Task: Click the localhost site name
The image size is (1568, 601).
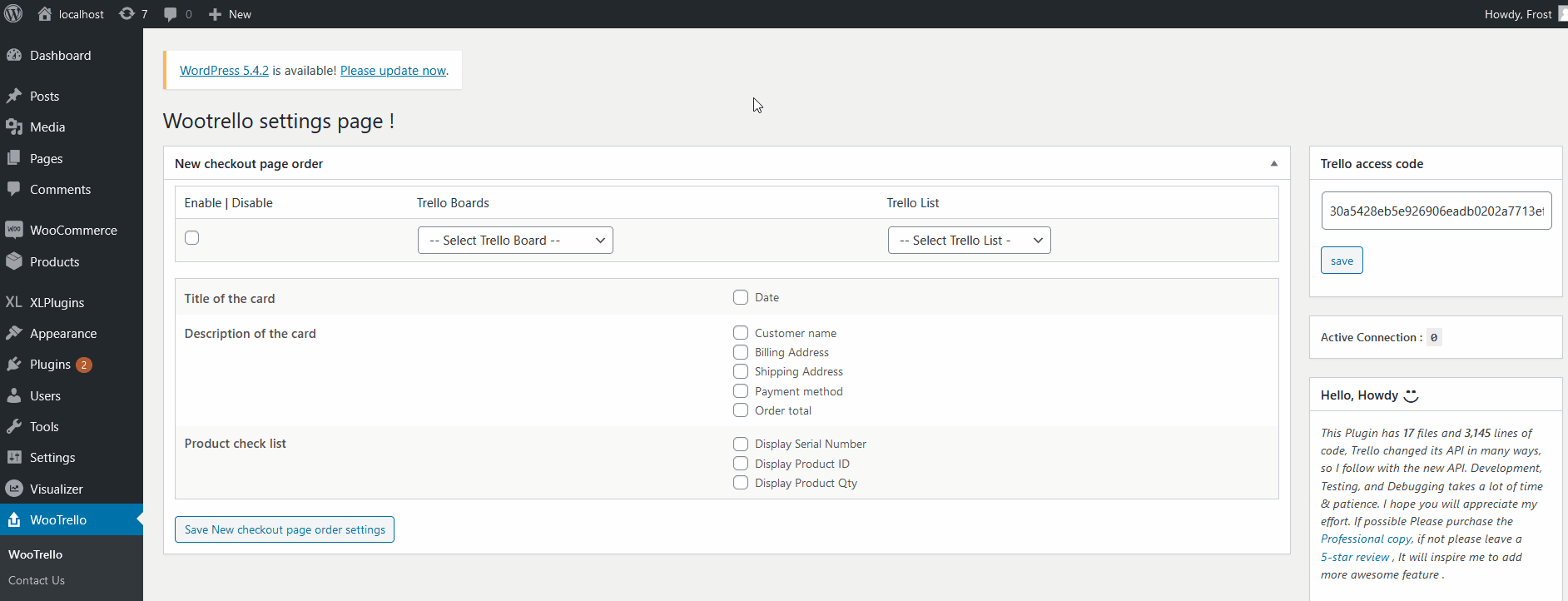Action: tap(81, 14)
